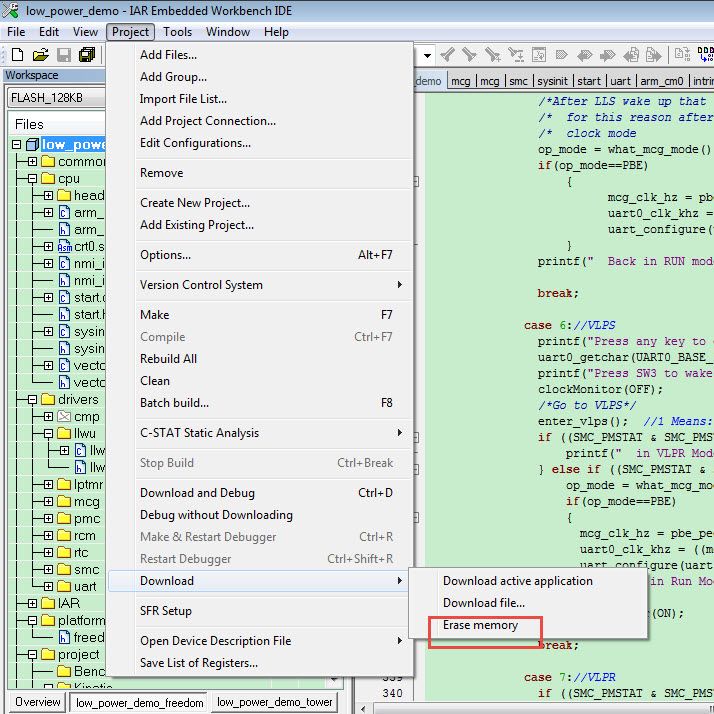Switch to the smc editor tab

point(518,81)
